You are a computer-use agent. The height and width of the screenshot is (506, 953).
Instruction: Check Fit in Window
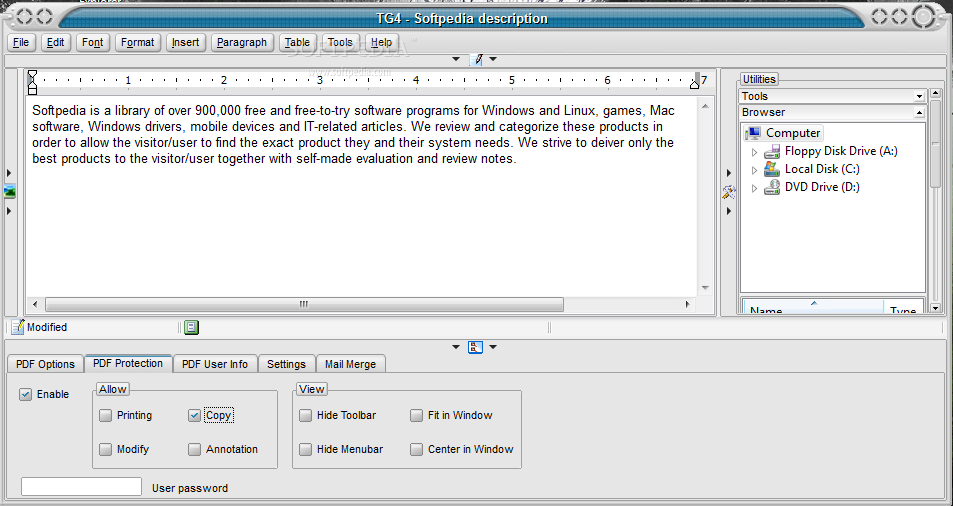[x=416, y=415]
